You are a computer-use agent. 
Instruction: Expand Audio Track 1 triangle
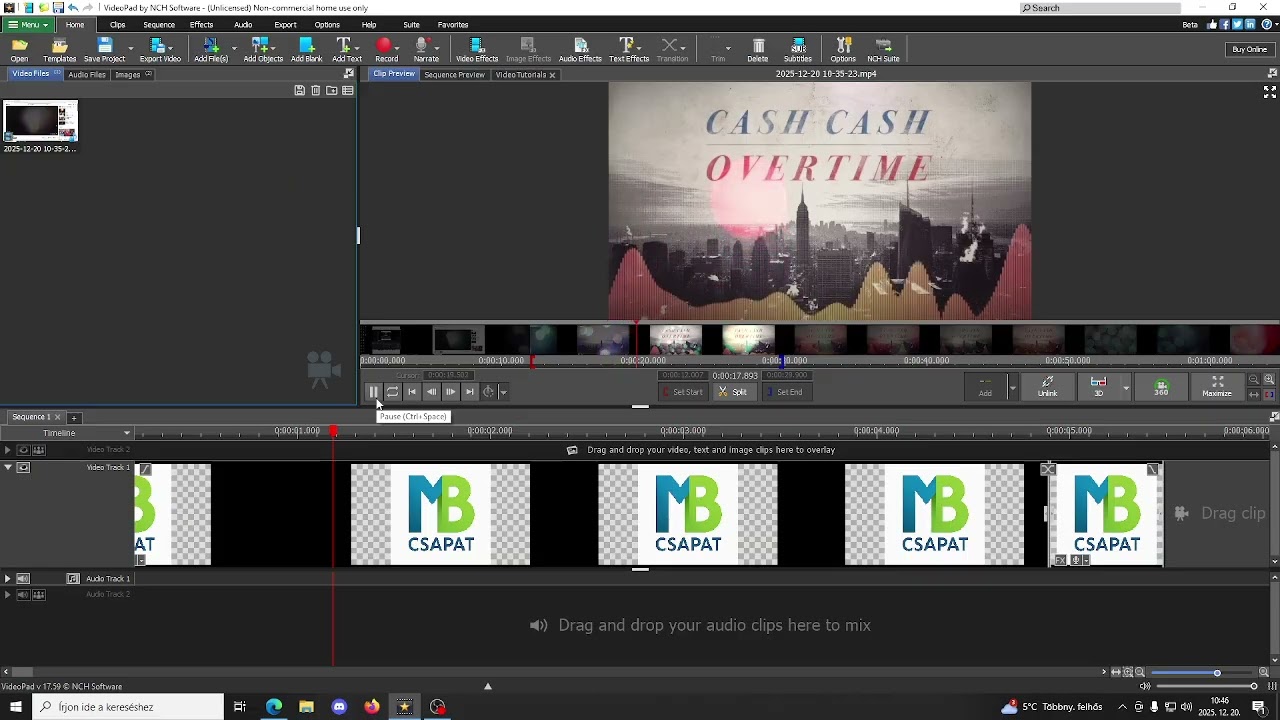coord(8,578)
